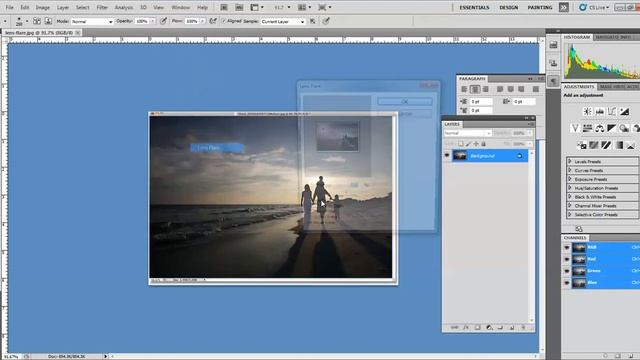The height and width of the screenshot is (360, 640).
Task: Expand the Hue/Saturation Presets list
Action: (570, 188)
